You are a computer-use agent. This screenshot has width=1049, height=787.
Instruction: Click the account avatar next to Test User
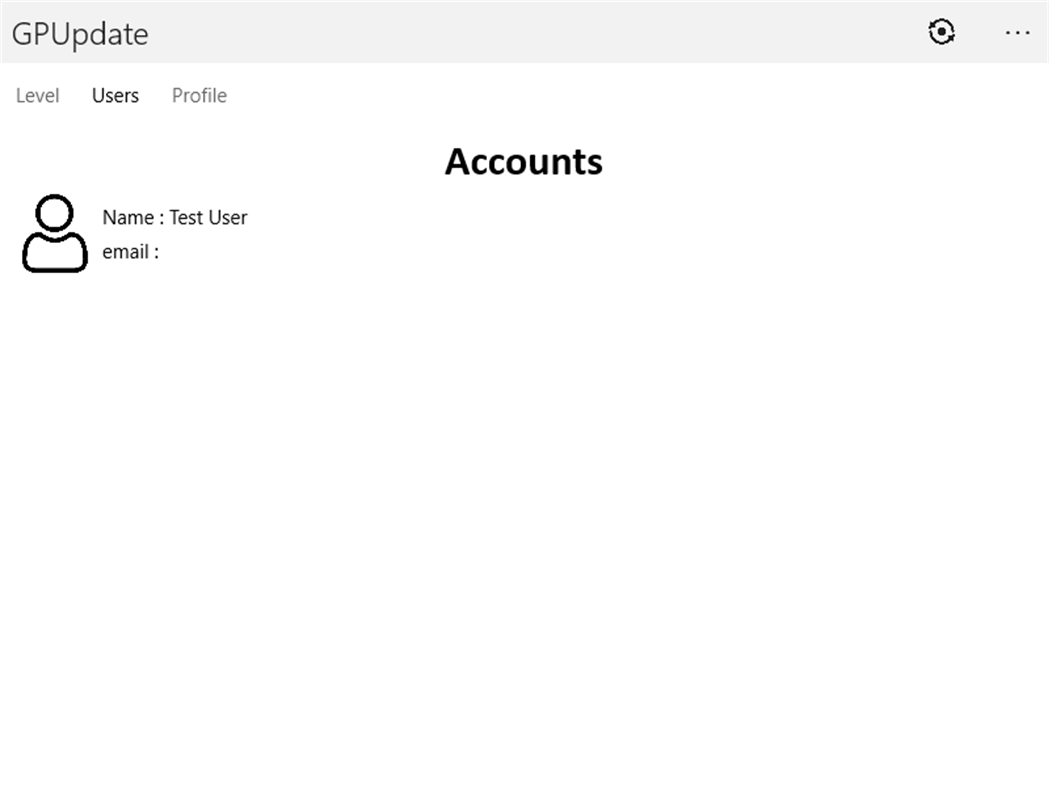click(x=55, y=231)
